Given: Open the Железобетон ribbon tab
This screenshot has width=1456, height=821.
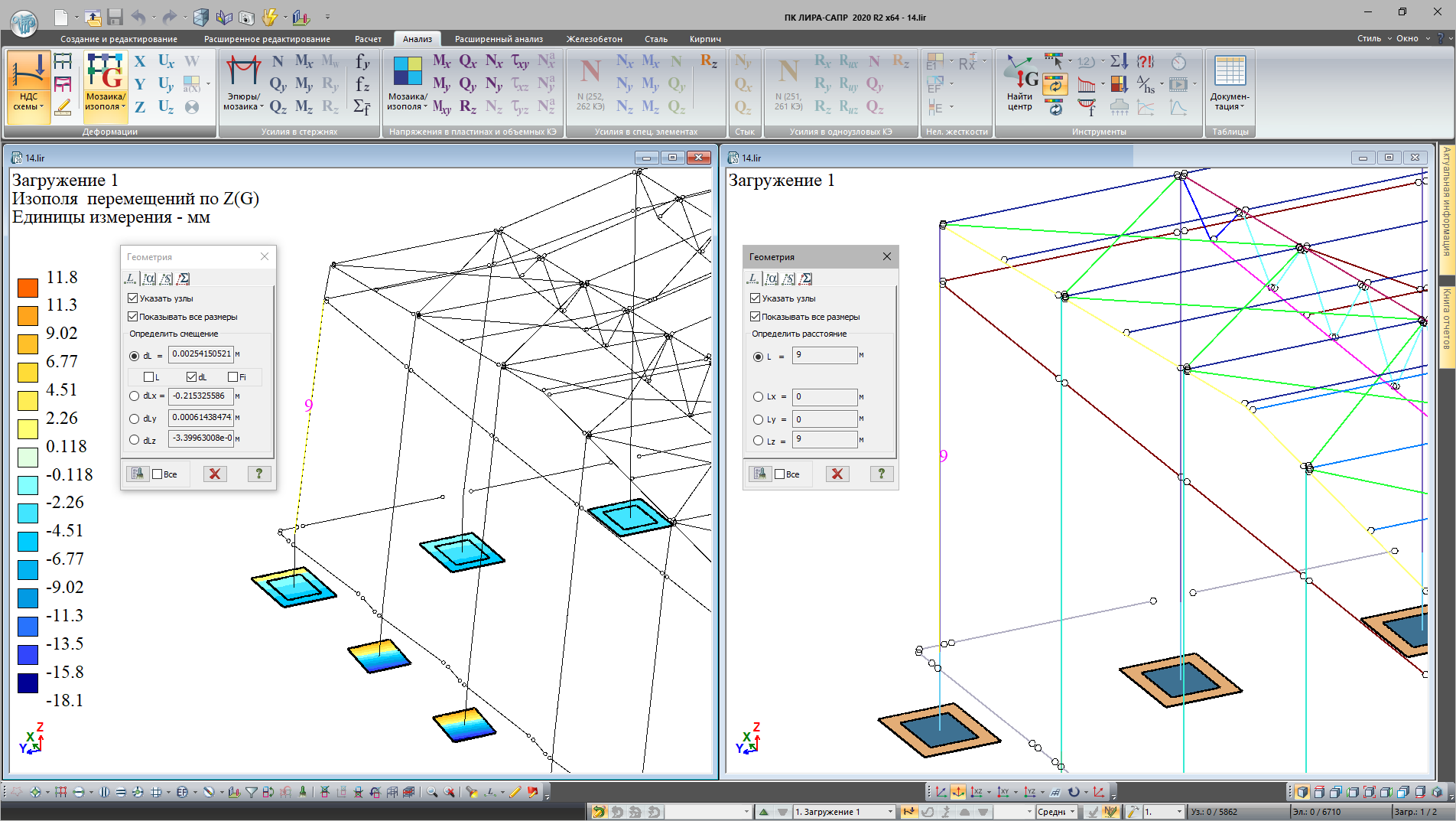Looking at the screenshot, I should click(594, 39).
